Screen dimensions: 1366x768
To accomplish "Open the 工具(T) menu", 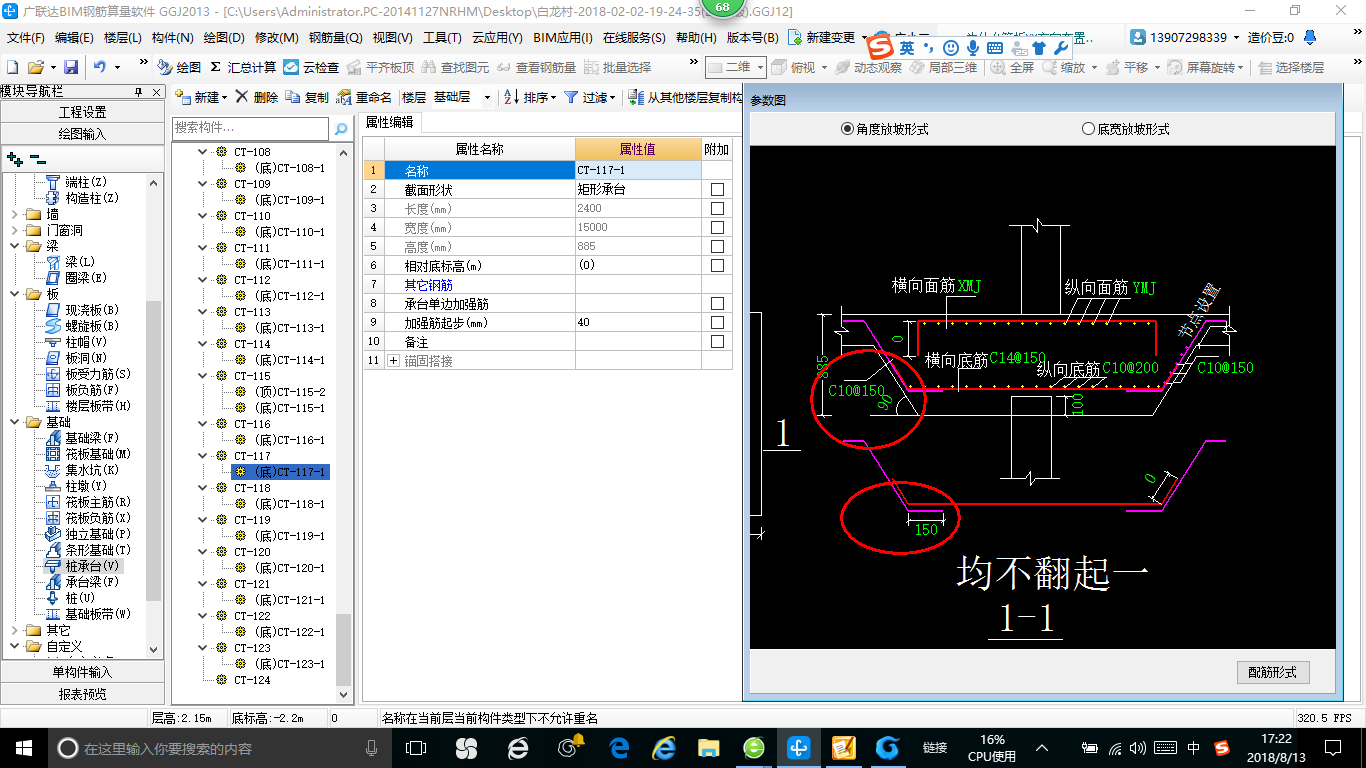I will pos(442,38).
